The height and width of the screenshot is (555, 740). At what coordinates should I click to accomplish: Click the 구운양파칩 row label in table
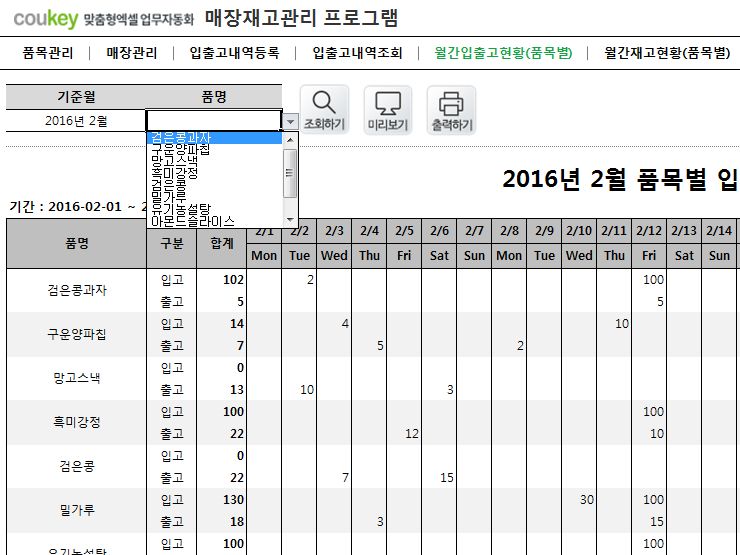point(76,334)
